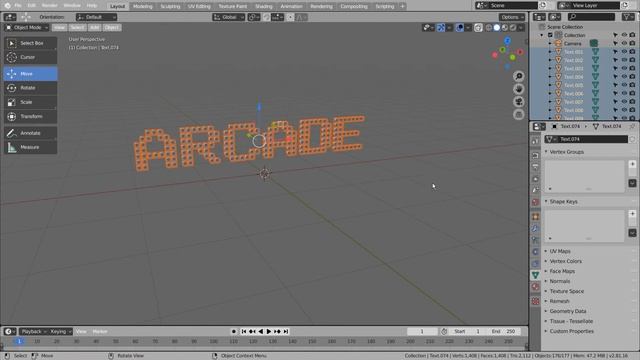The height and width of the screenshot is (360, 640).
Task: Toggle Collection exclude checkbox
Action: pos(550,35)
